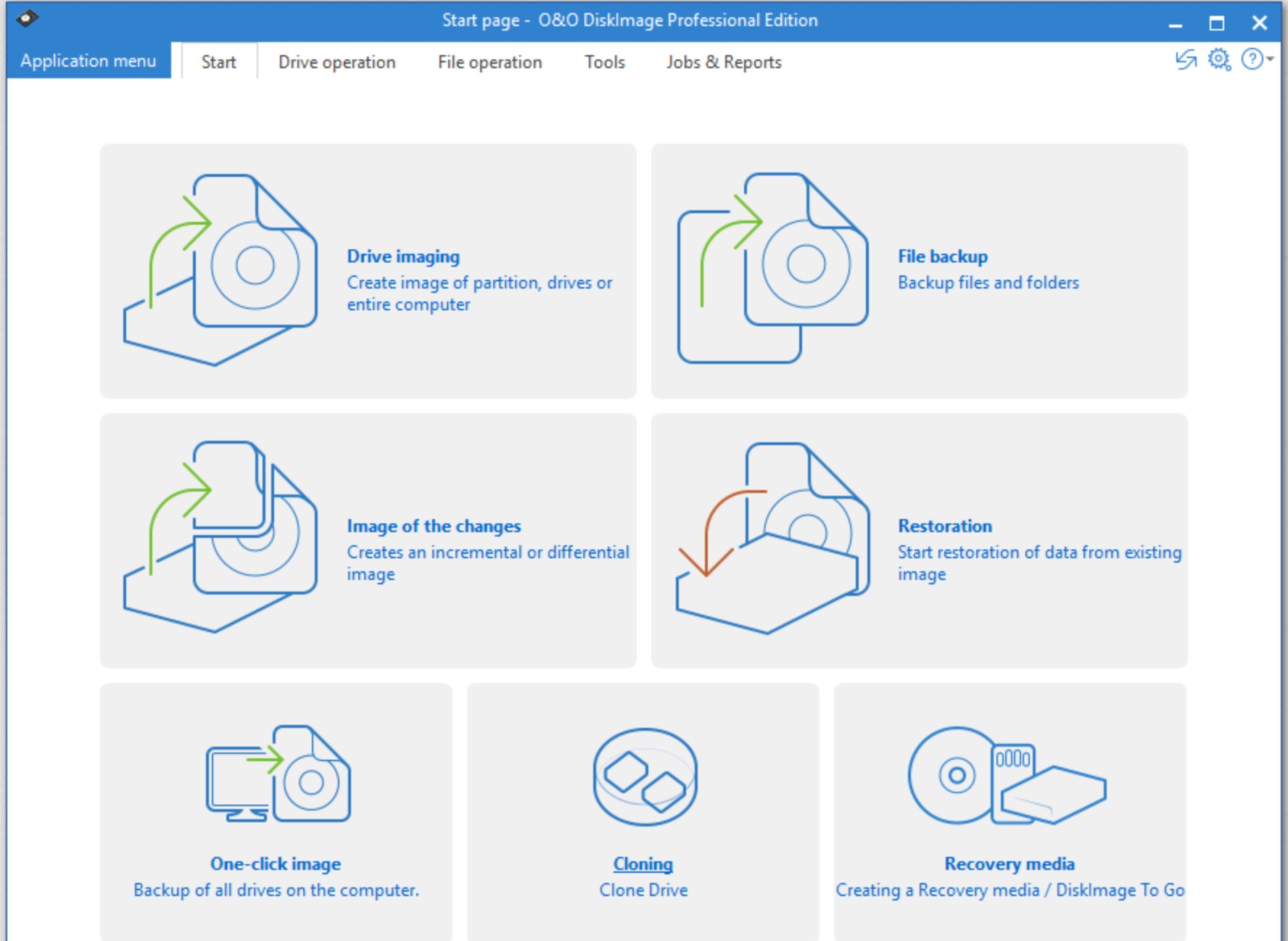The image size is (1288, 941).
Task: Click the refresh arrow icon in toolbar
Action: [x=1186, y=59]
